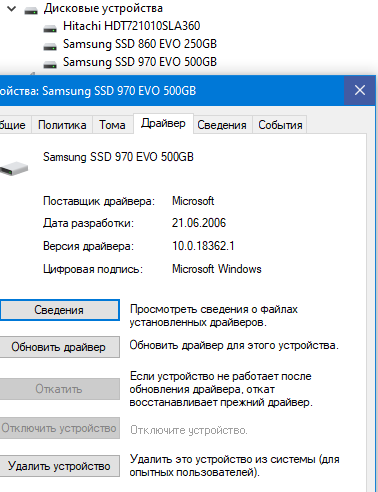Close the Samsung SSD 970 properties dialog
The width and height of the screenshot is (378, 492).
click(360, 90)
